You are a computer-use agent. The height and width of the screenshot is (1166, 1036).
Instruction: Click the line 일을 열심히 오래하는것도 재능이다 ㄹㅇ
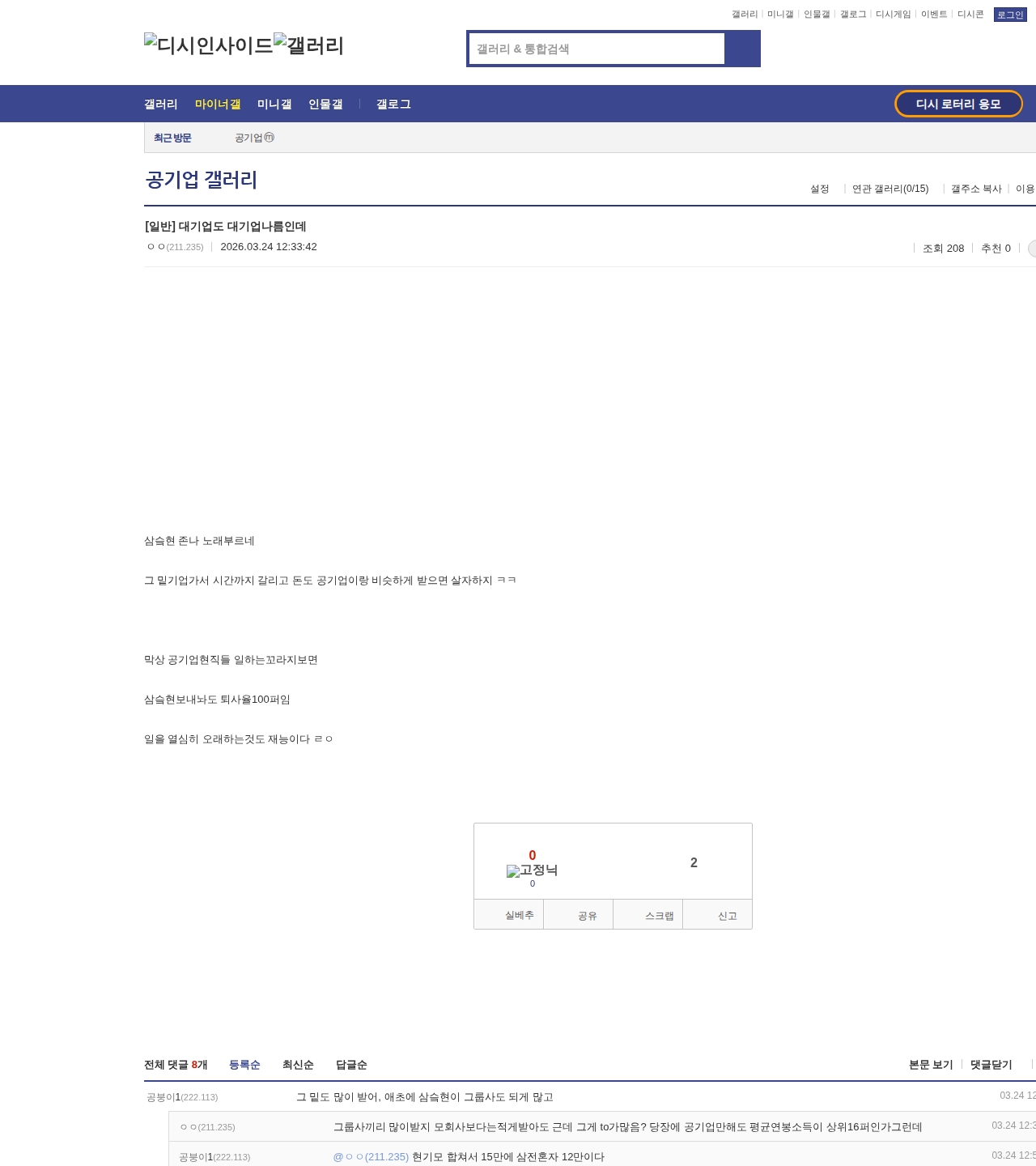(239, 739)
